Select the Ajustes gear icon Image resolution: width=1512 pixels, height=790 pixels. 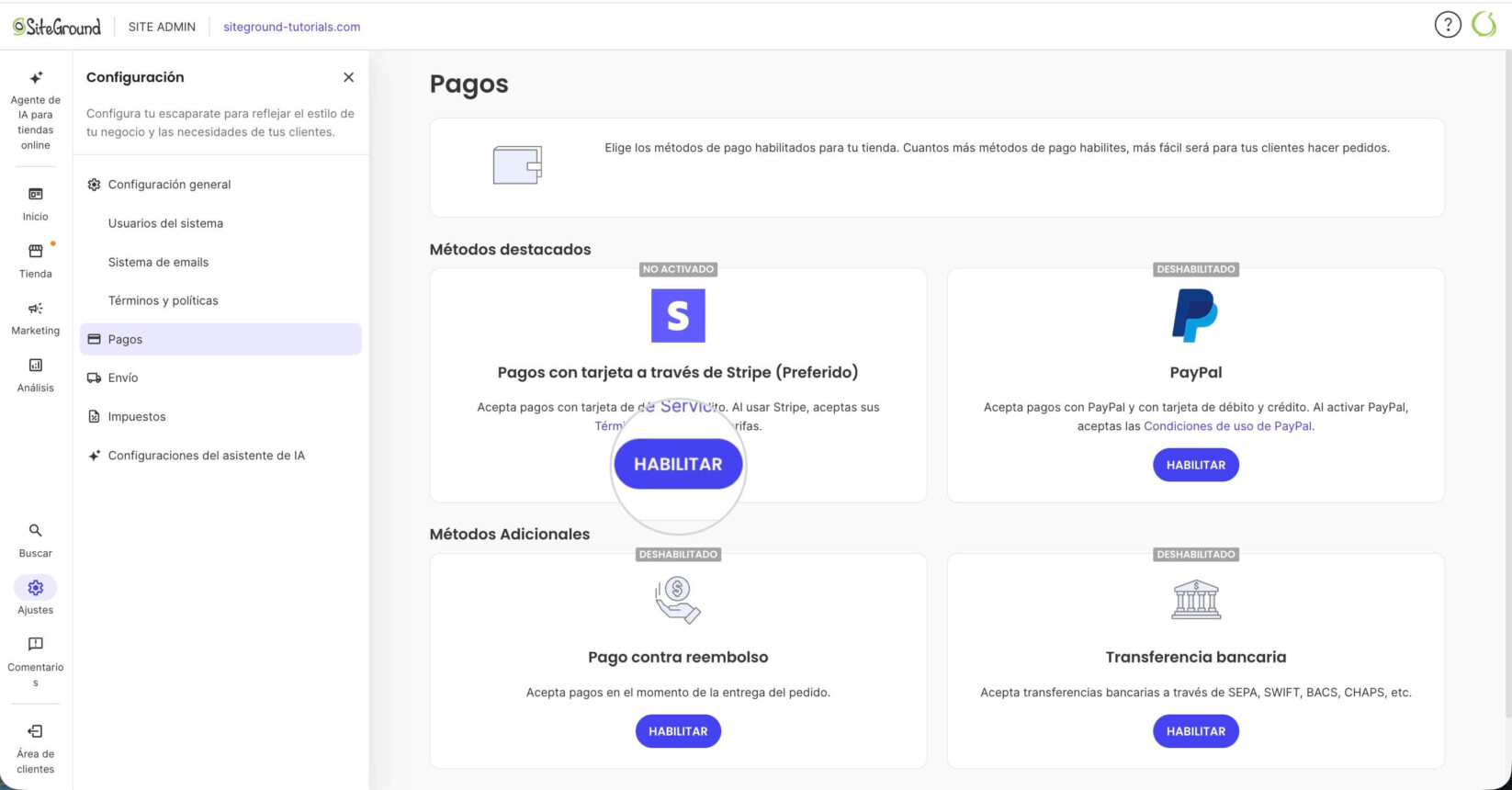36,587
